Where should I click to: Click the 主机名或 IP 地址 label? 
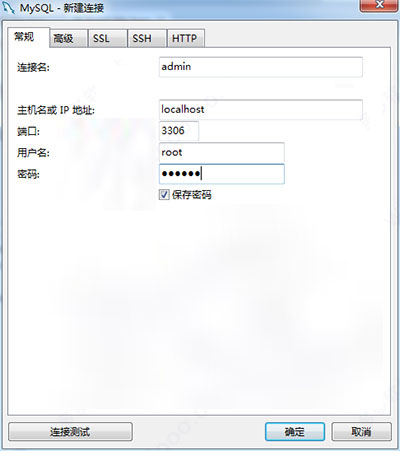coord(56,110)
